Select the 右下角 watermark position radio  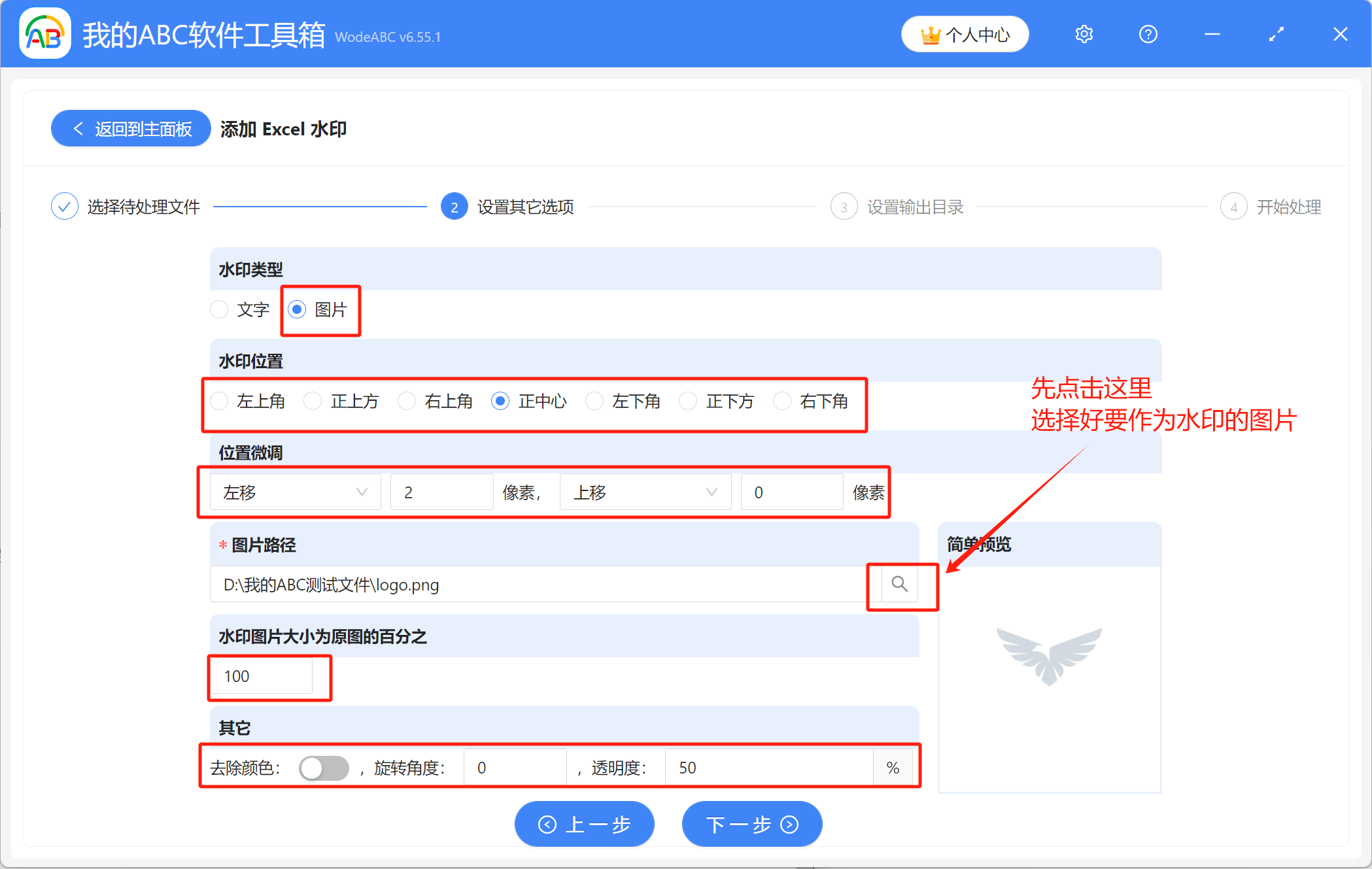[783, 401]
